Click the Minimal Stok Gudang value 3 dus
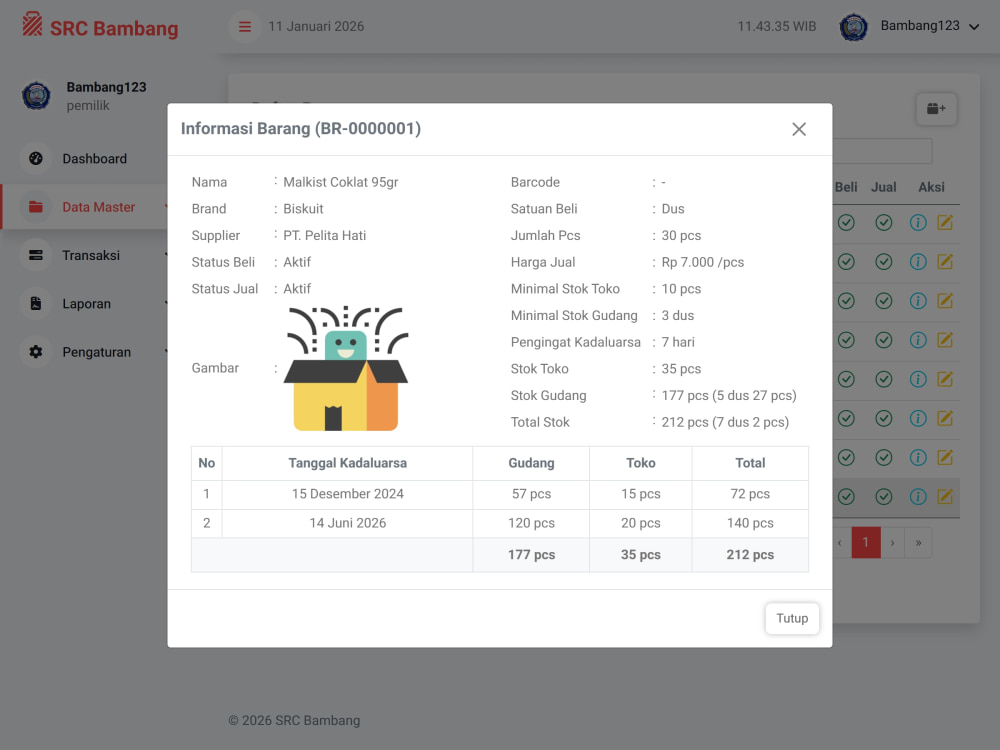The height and width of the screenshot is (750, 1000). (677, 316)
